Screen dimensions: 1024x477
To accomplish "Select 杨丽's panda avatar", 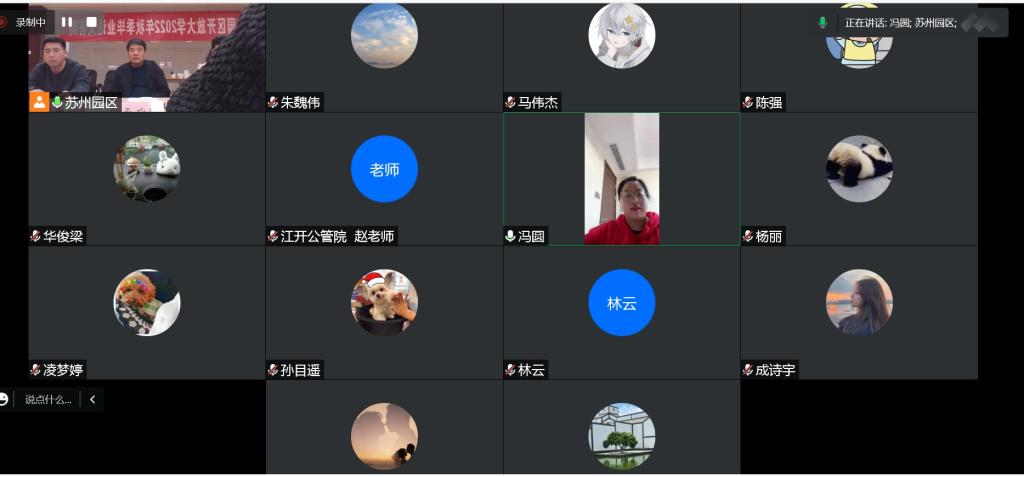I will point(859,169).
